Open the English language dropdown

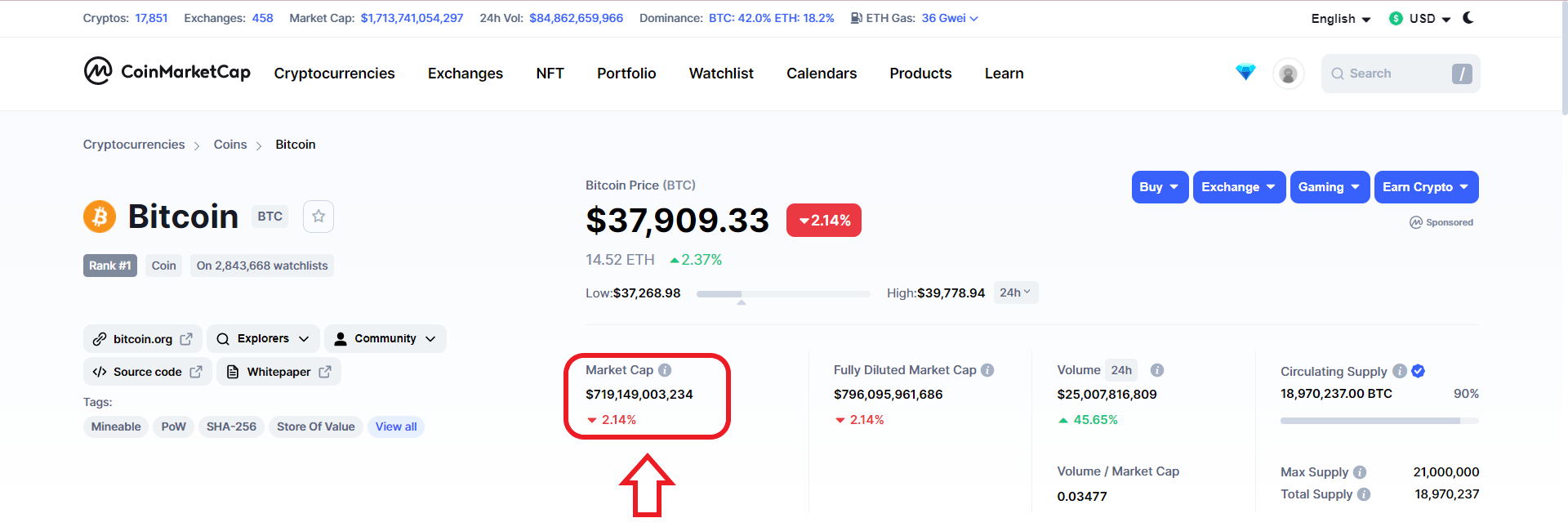coord(1342,19)
